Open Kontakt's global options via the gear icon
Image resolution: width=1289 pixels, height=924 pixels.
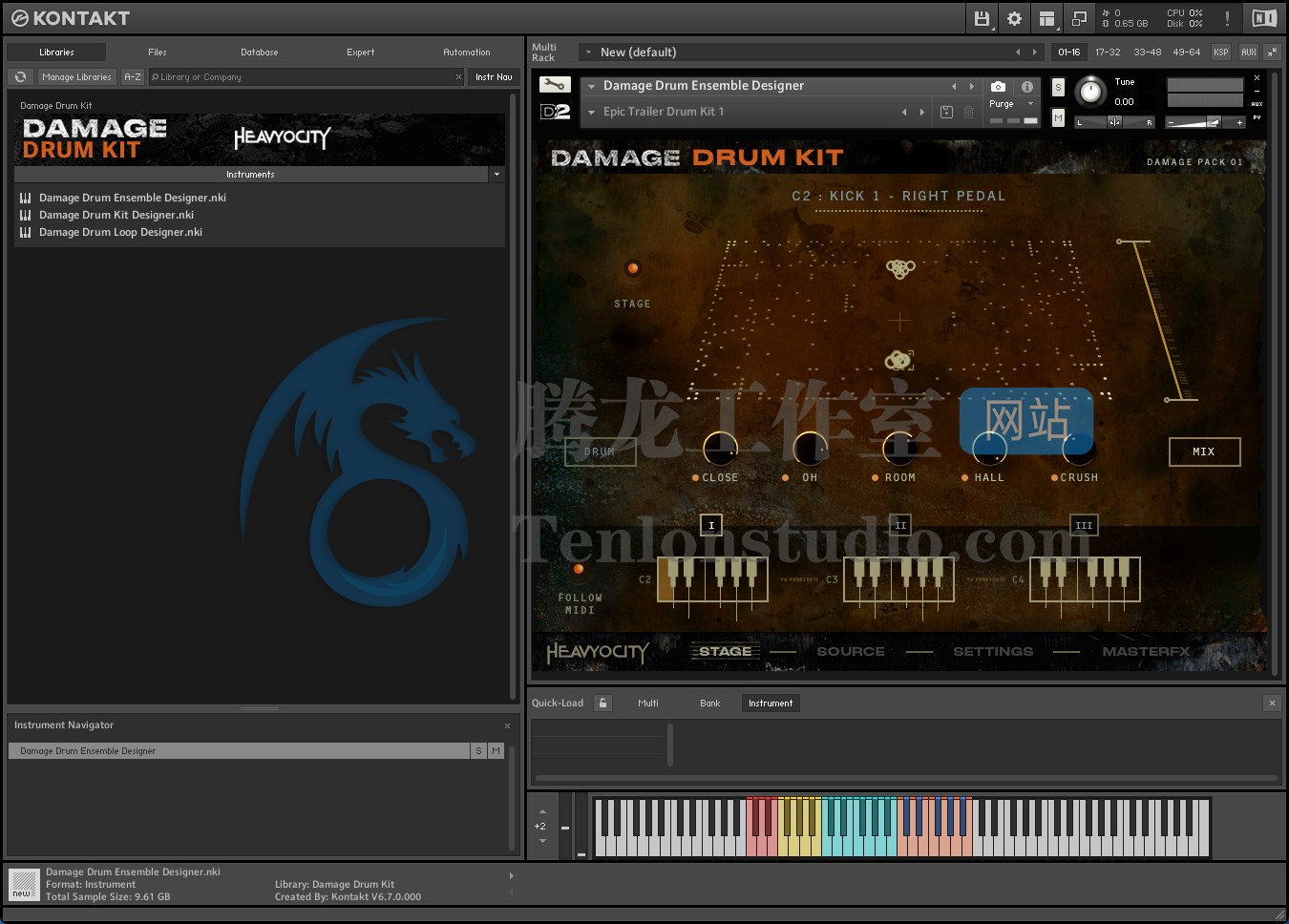click(x=1013, y=18)
